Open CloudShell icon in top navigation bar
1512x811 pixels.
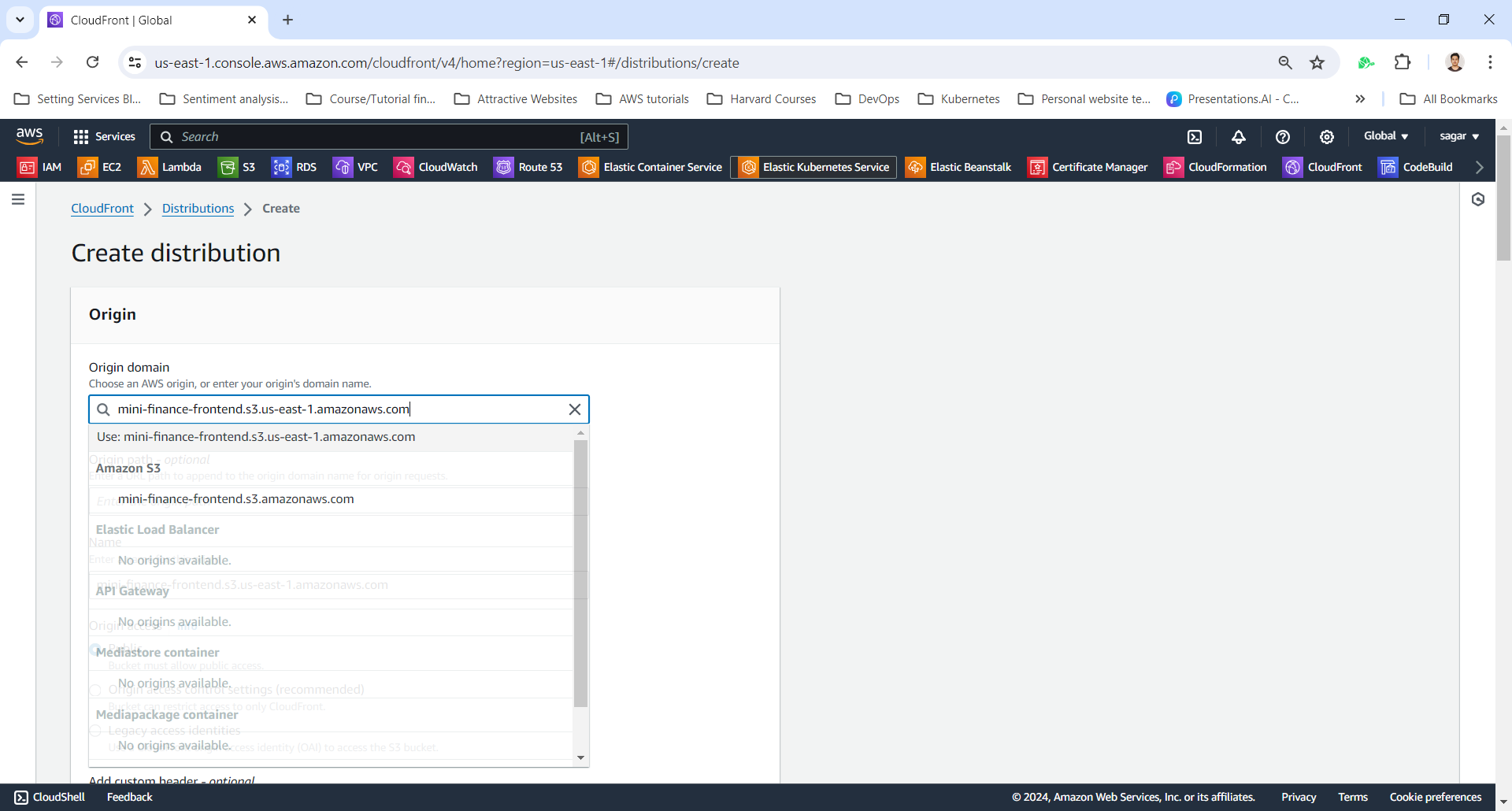tap(1195, 137)
